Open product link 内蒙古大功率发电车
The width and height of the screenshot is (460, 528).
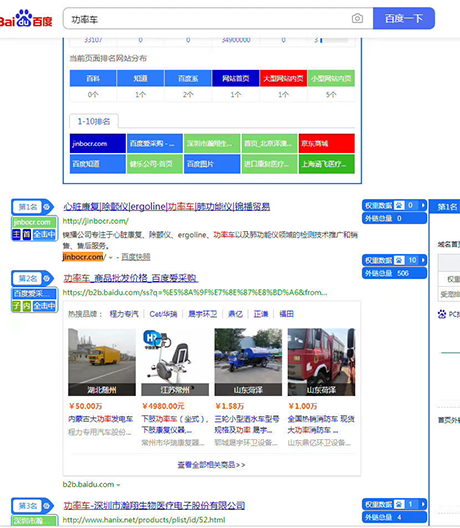click(x=100, y=419)
